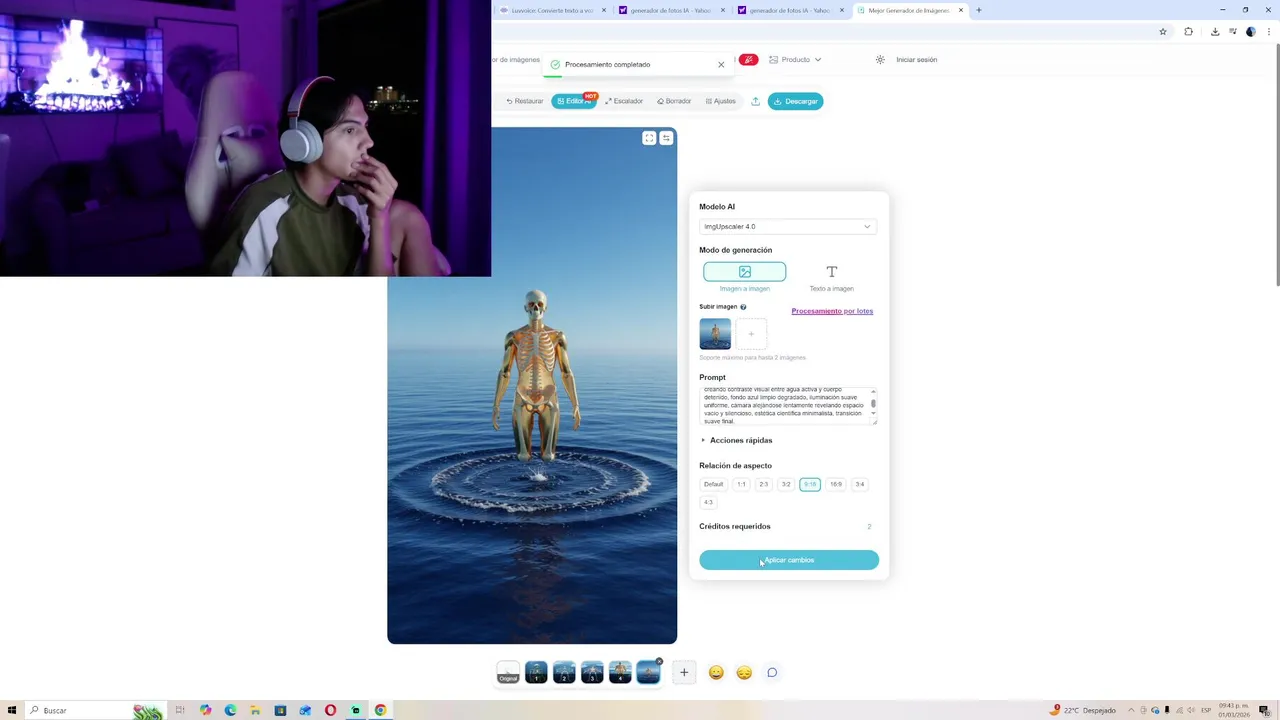Screen dimensions: 1280x720
Task: Select version 3 thumbnail
Action: [592, 672]
